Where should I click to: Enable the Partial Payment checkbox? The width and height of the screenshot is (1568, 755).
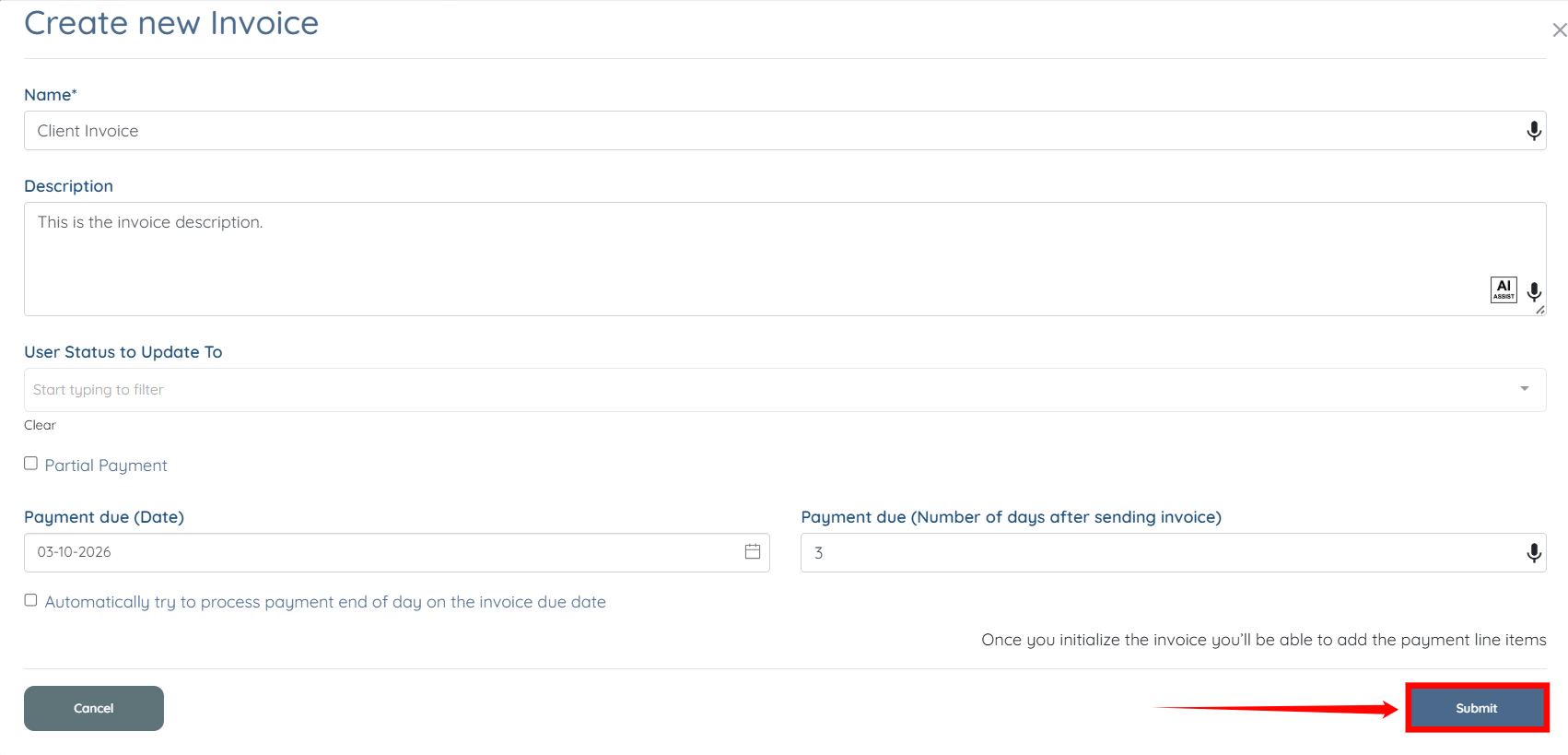click(31, 464)
